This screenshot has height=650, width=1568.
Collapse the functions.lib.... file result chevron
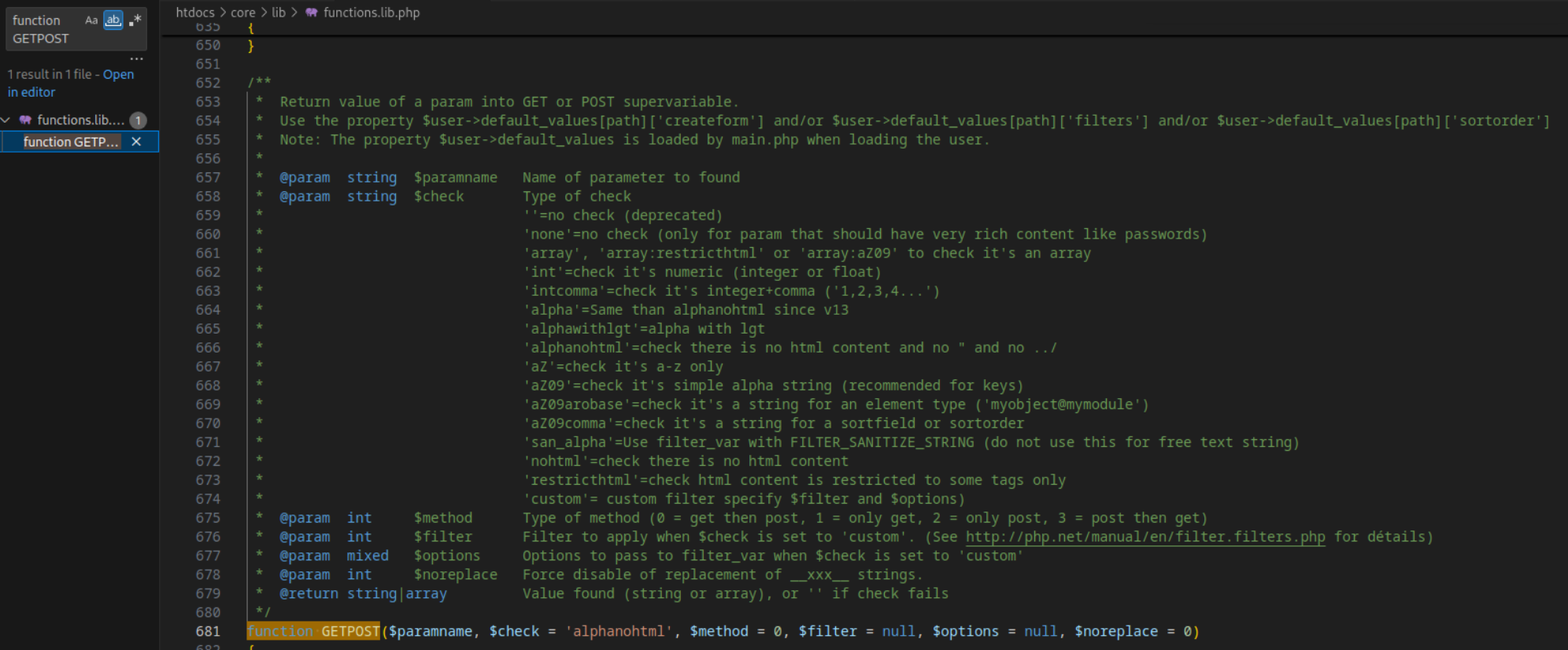(x=6, y=120)
